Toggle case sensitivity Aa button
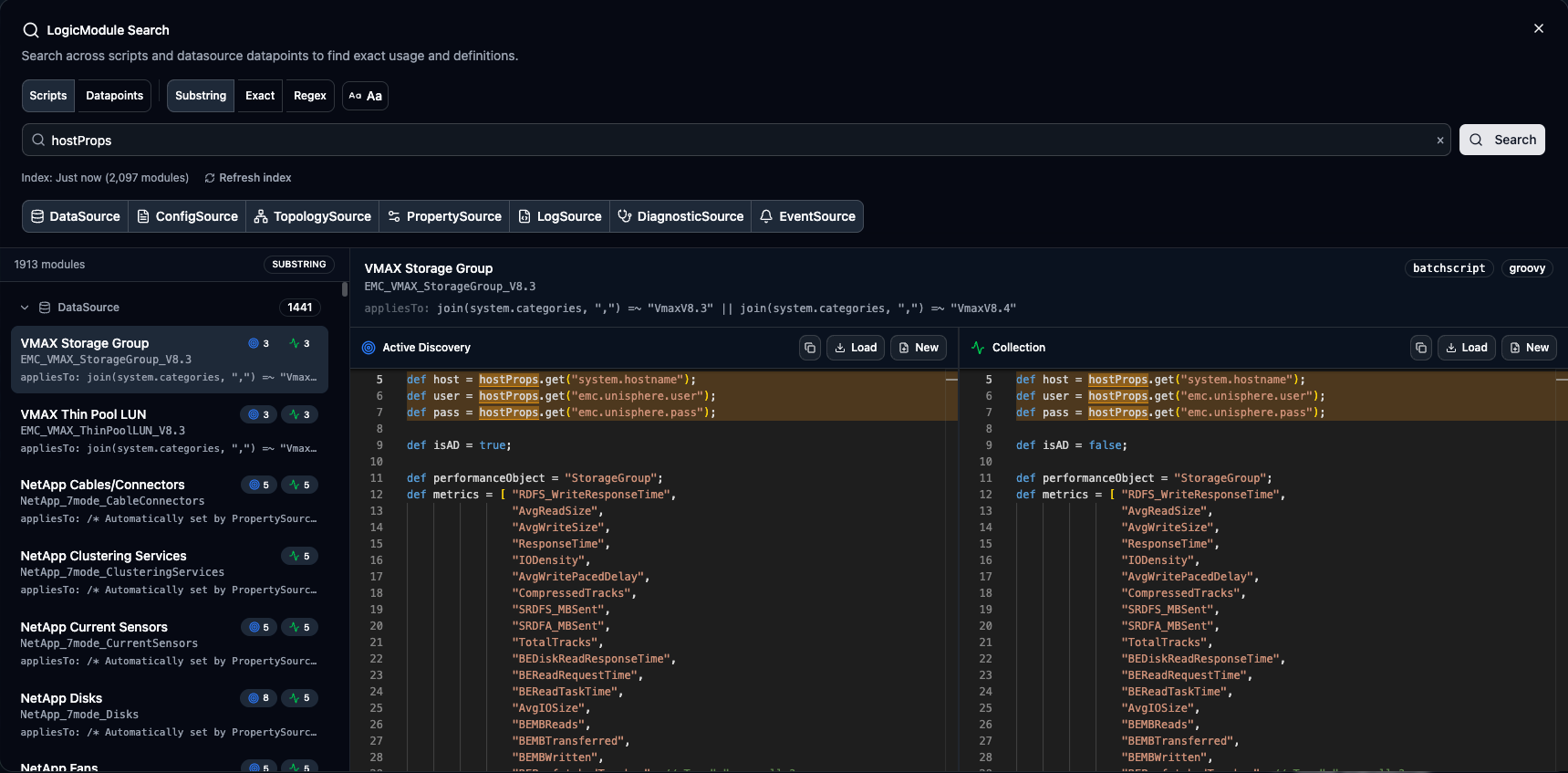The height and width of the screenshot is (773, 1568). (366, 96)
